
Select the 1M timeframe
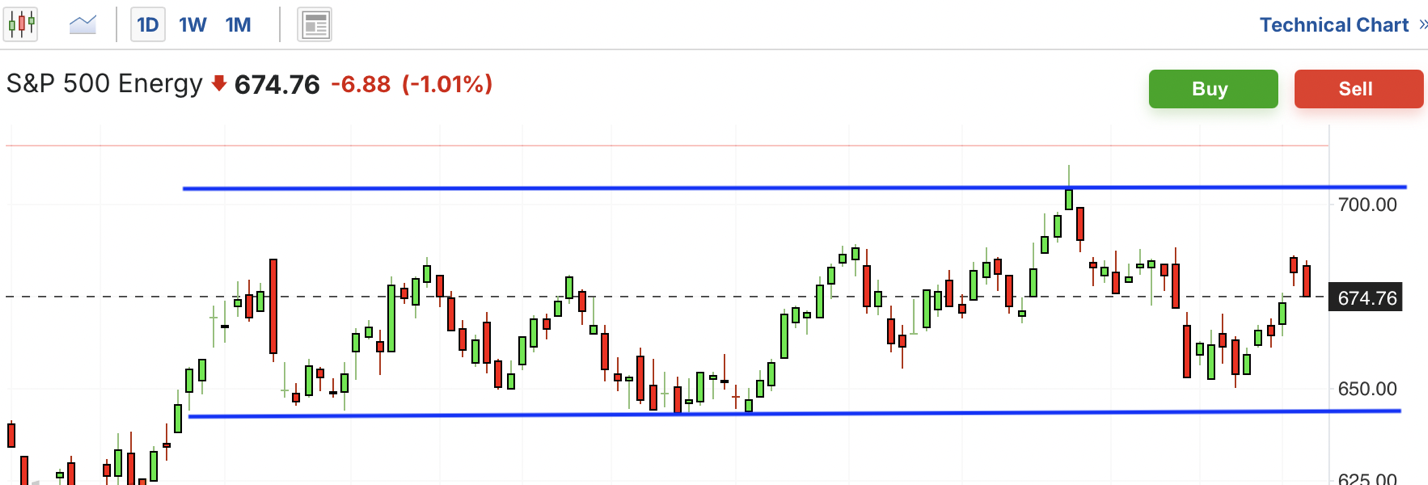pyautogui.click(x=238, y=24)
